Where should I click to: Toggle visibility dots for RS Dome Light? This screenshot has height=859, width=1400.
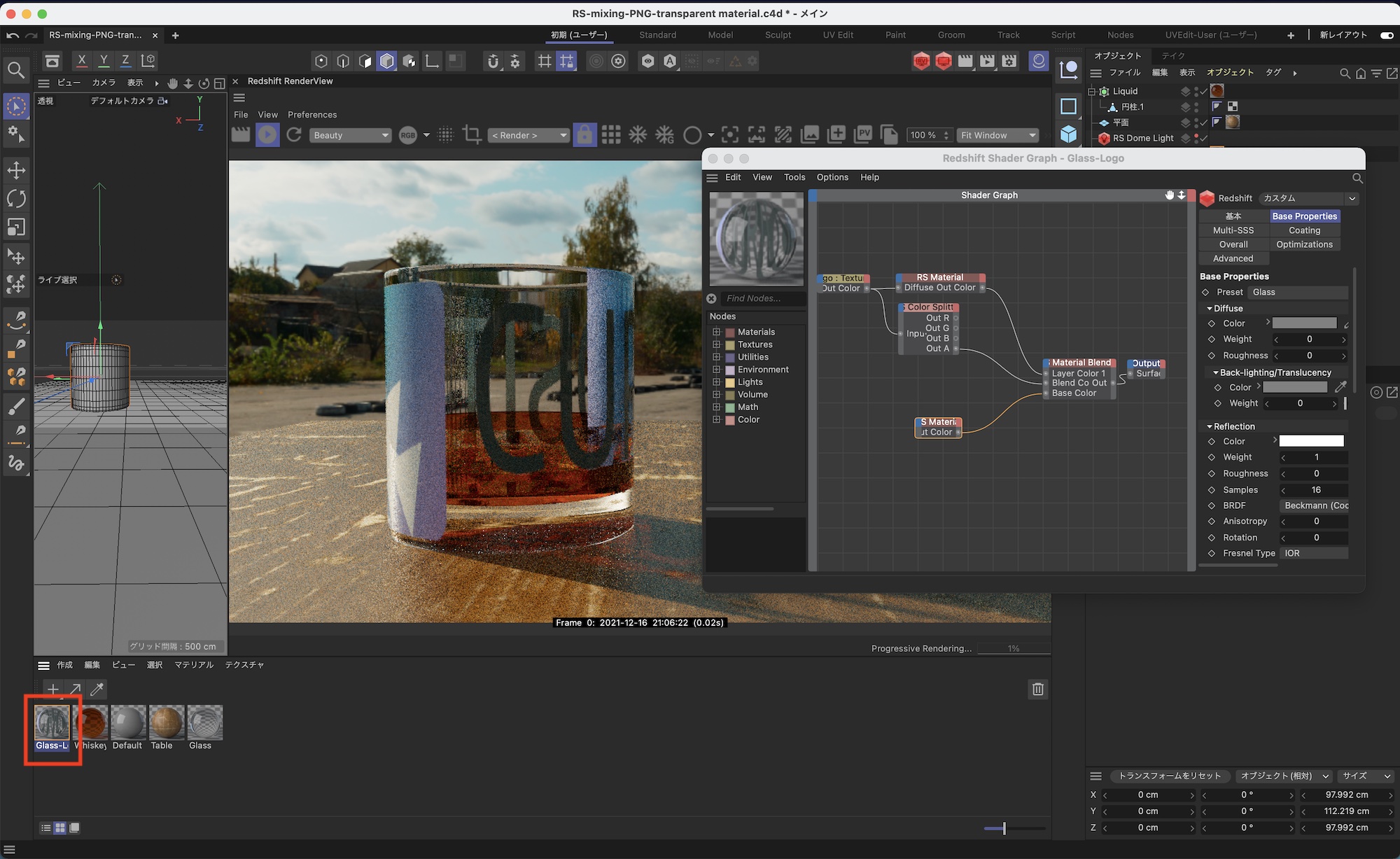(x=1196, y=138)
